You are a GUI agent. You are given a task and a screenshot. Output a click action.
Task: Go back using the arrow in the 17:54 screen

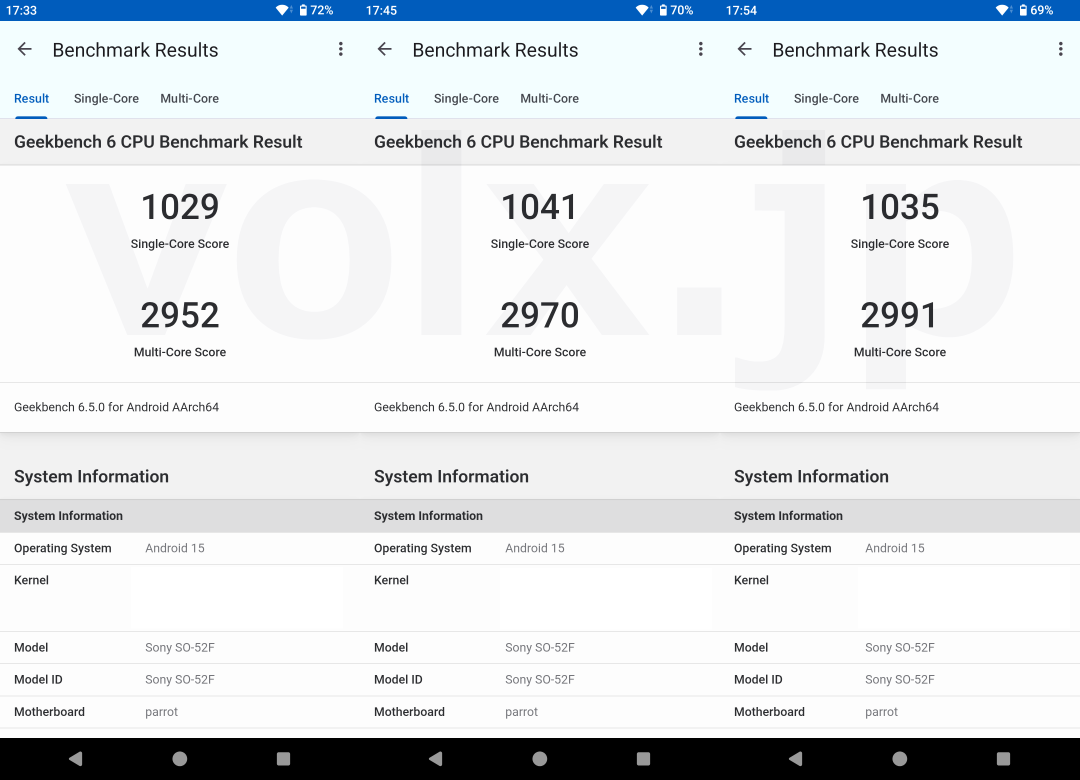[745, 50]
